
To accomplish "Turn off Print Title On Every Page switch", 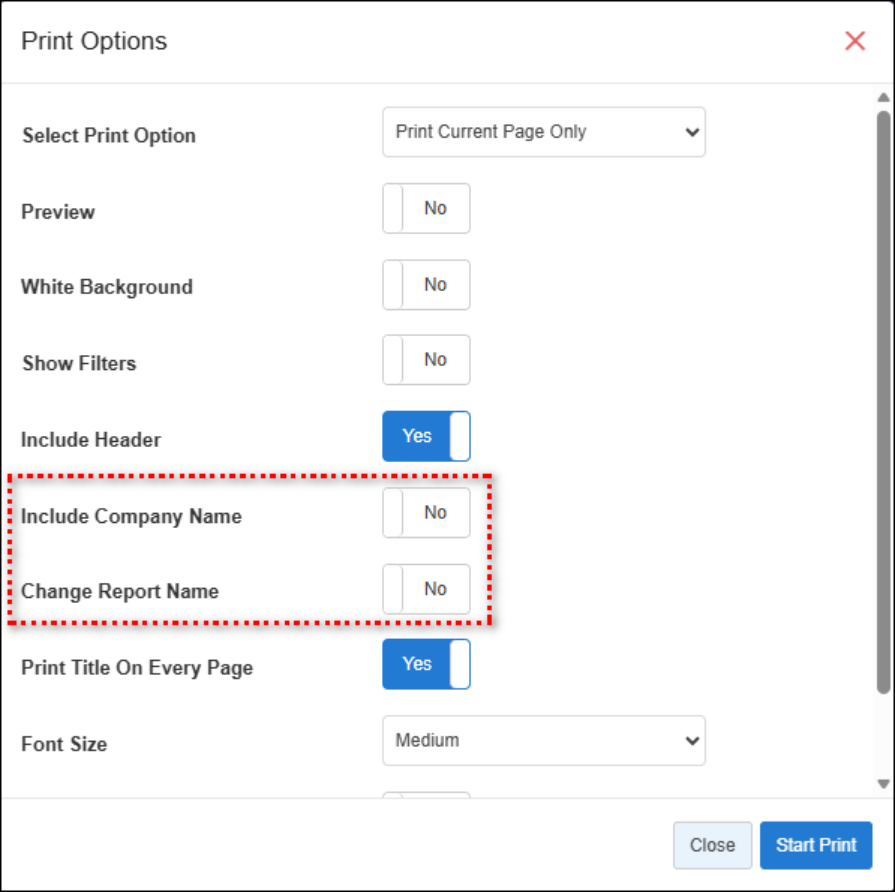I will pyautogui.click(x=426, y=664).
